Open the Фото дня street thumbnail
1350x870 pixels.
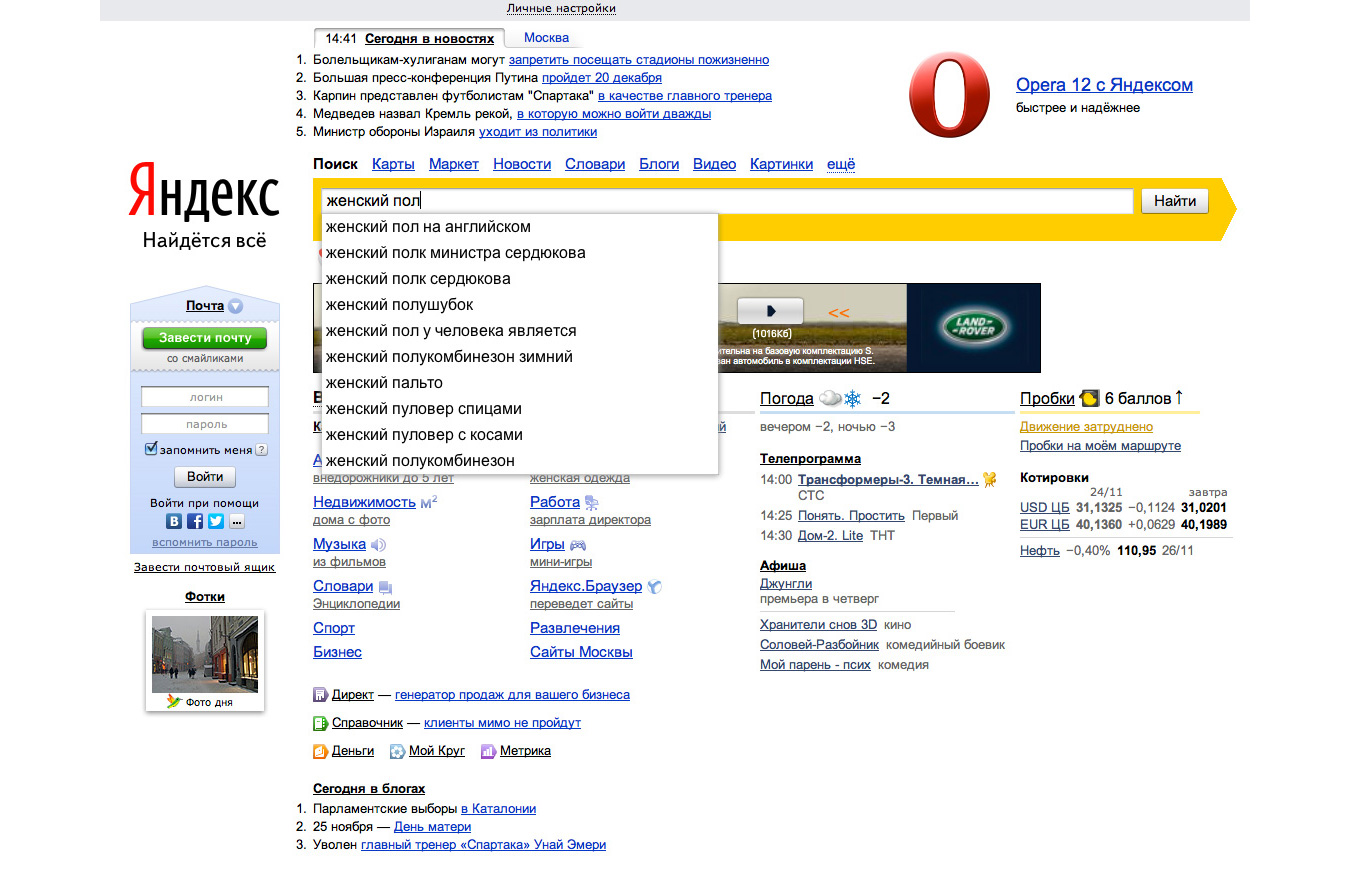point(205,654)
